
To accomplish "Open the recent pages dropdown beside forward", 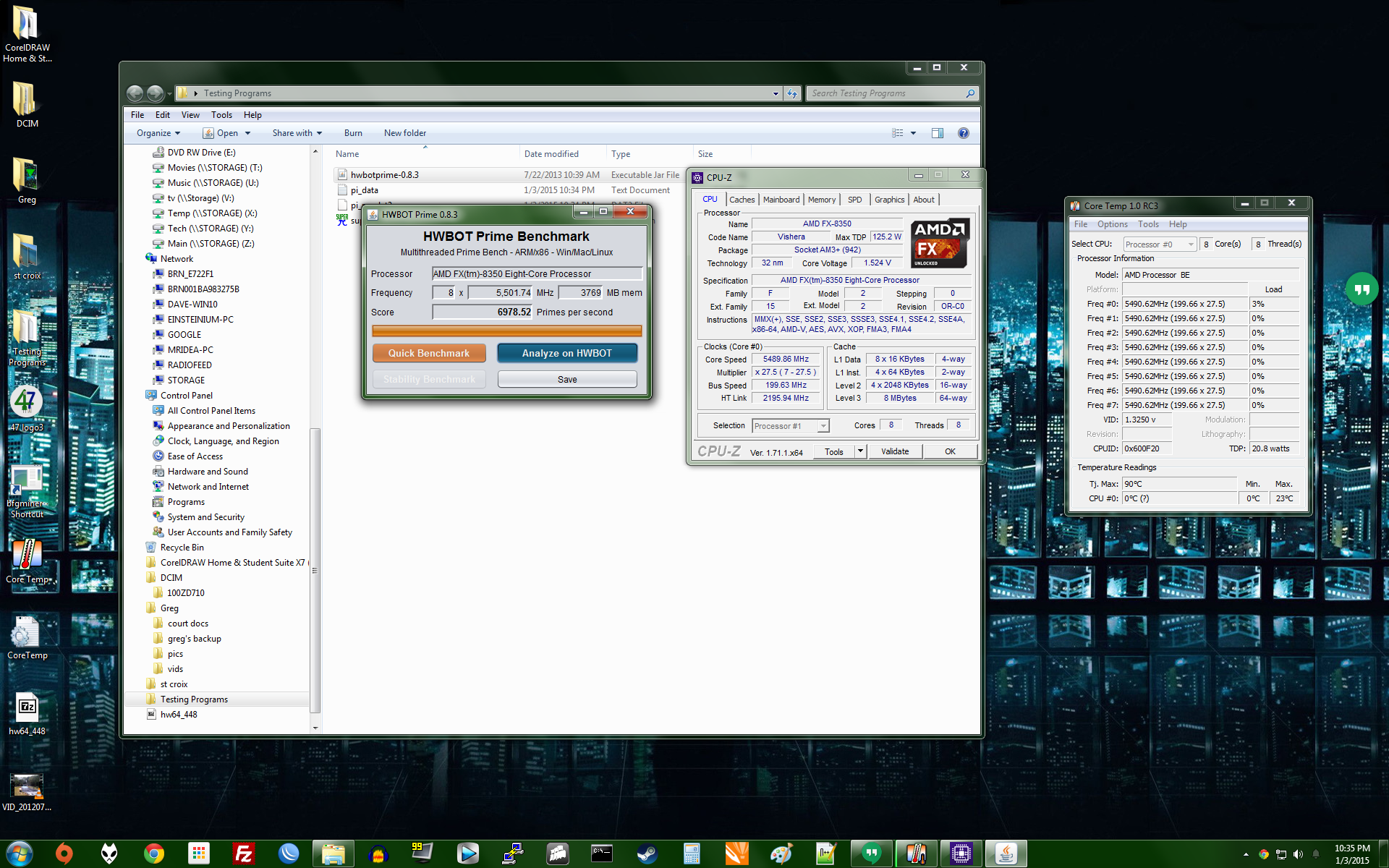I will click(x=169, y=94).
